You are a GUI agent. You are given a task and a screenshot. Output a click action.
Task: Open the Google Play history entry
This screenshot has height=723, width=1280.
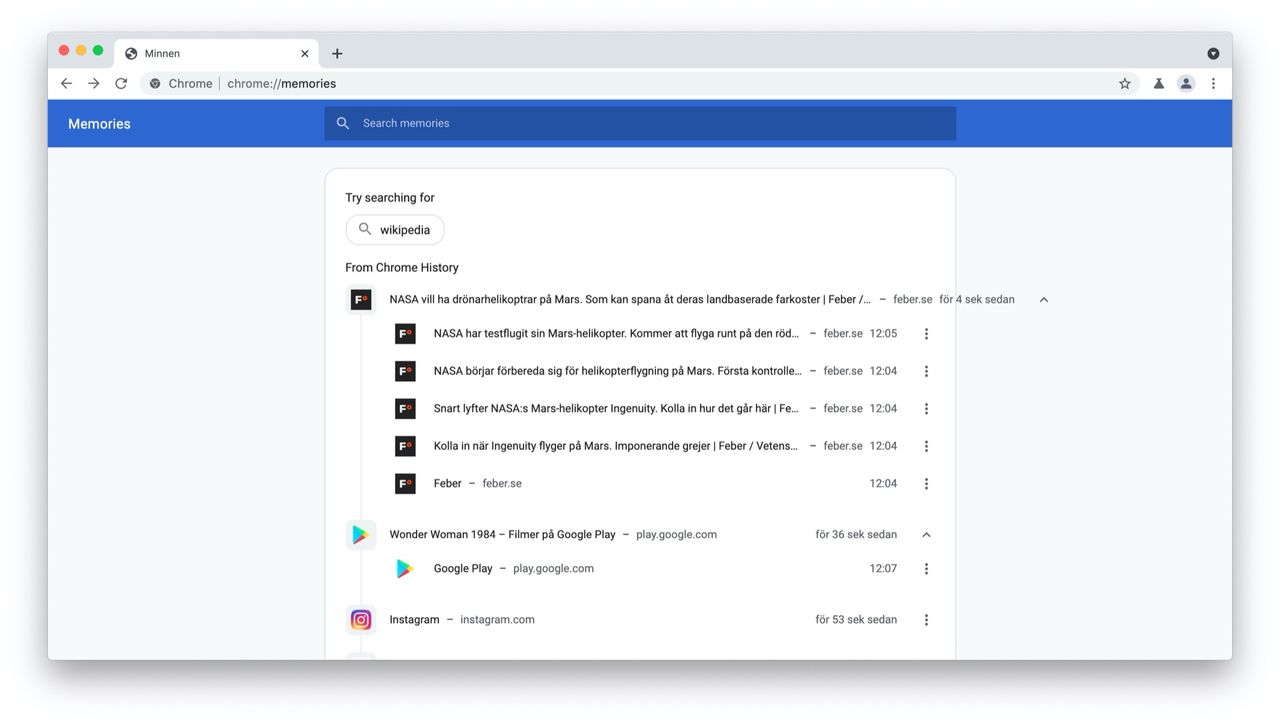click(x=463, y=569)
